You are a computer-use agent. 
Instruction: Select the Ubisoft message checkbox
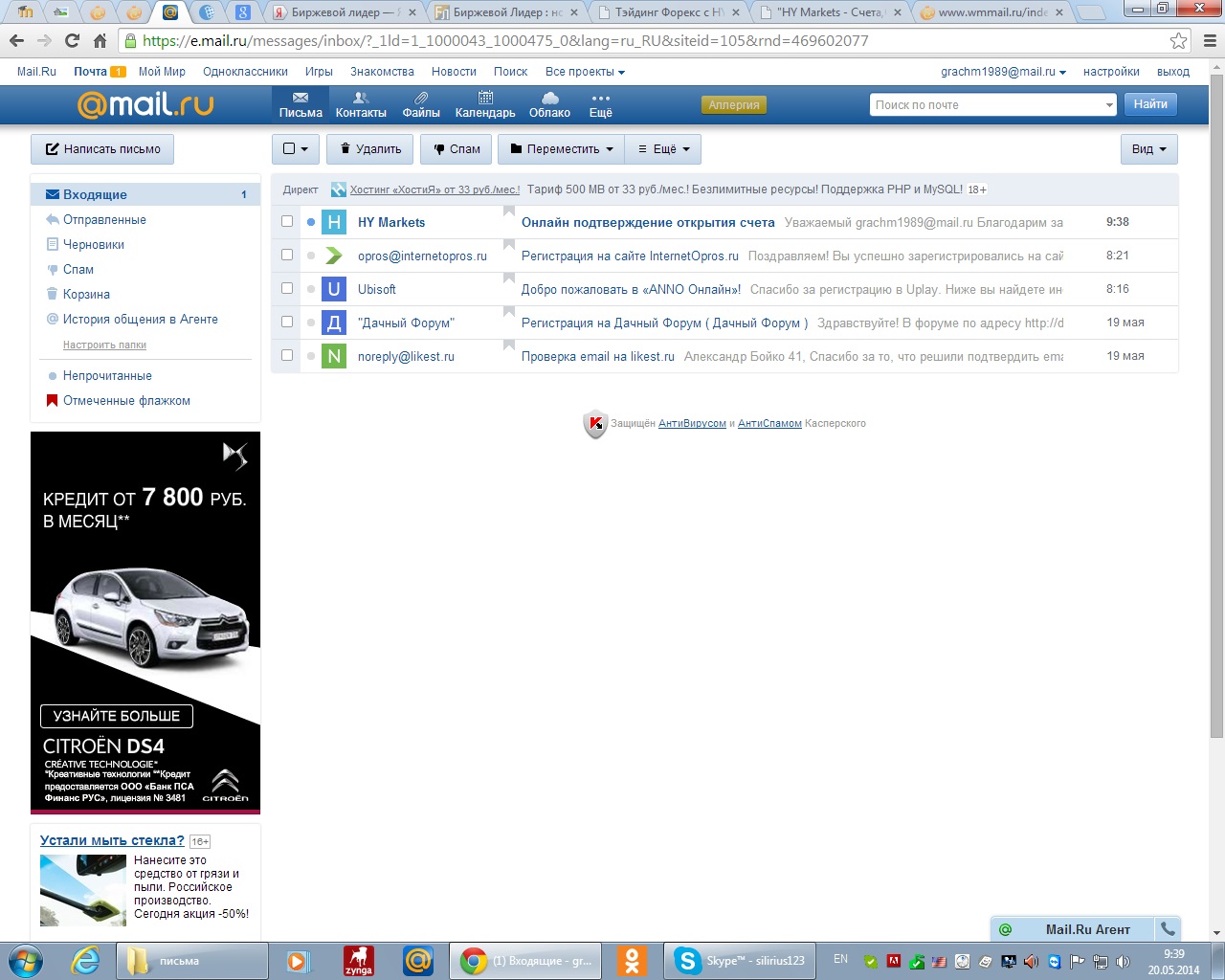point(287,288)
